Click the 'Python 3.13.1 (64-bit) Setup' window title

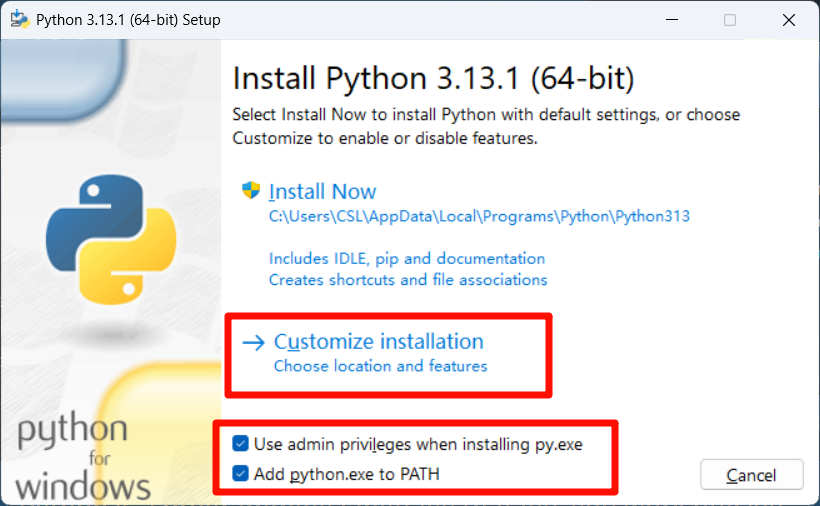coord(128,20)
